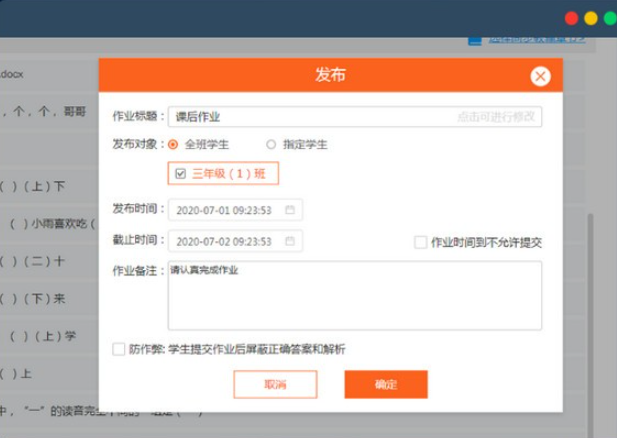The image size is (617, 438).
Task: Edit the 作业标题 field containing 课后作业
Action: coord(355,116)
